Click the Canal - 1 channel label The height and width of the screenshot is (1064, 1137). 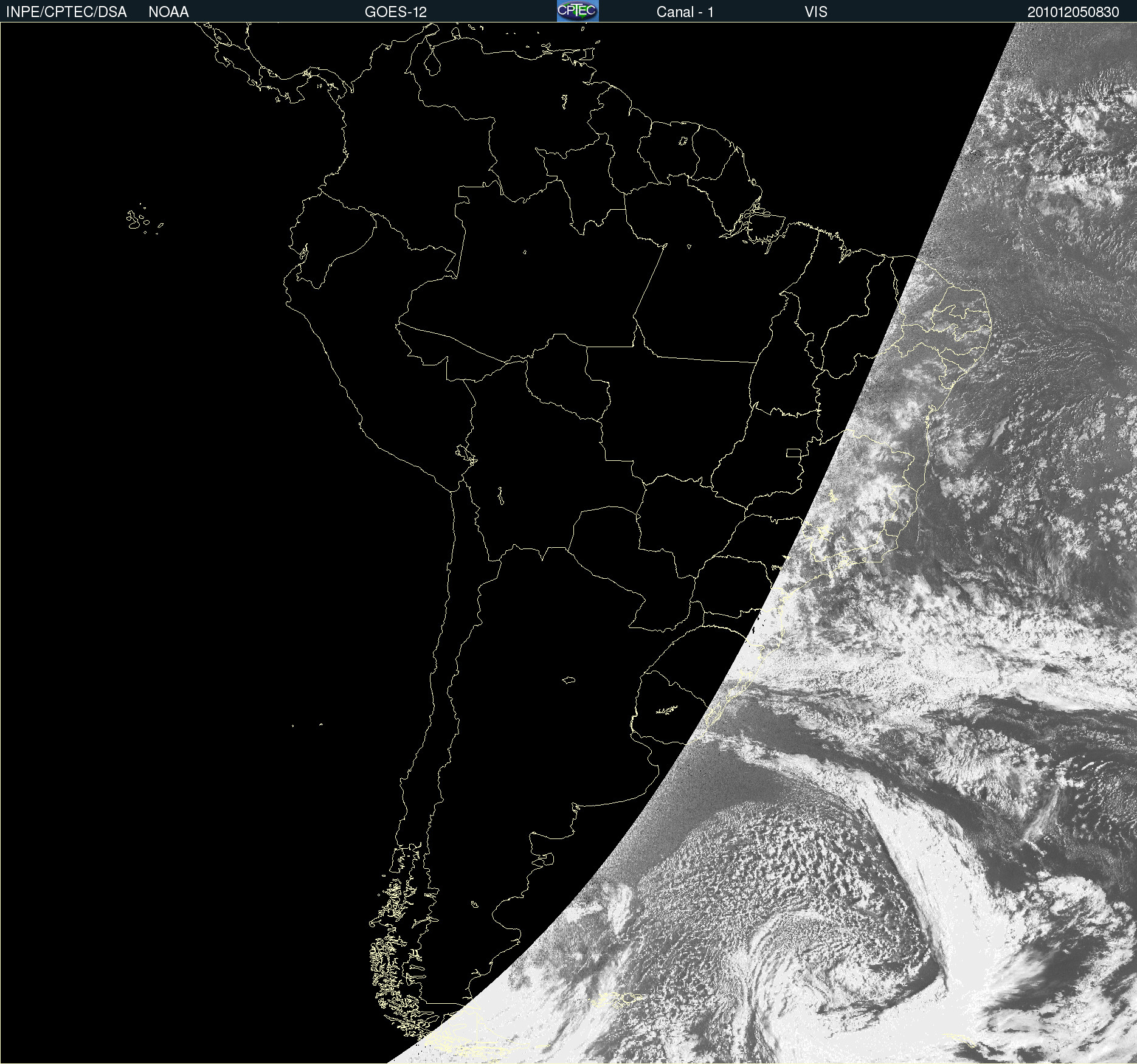point(685,12)
